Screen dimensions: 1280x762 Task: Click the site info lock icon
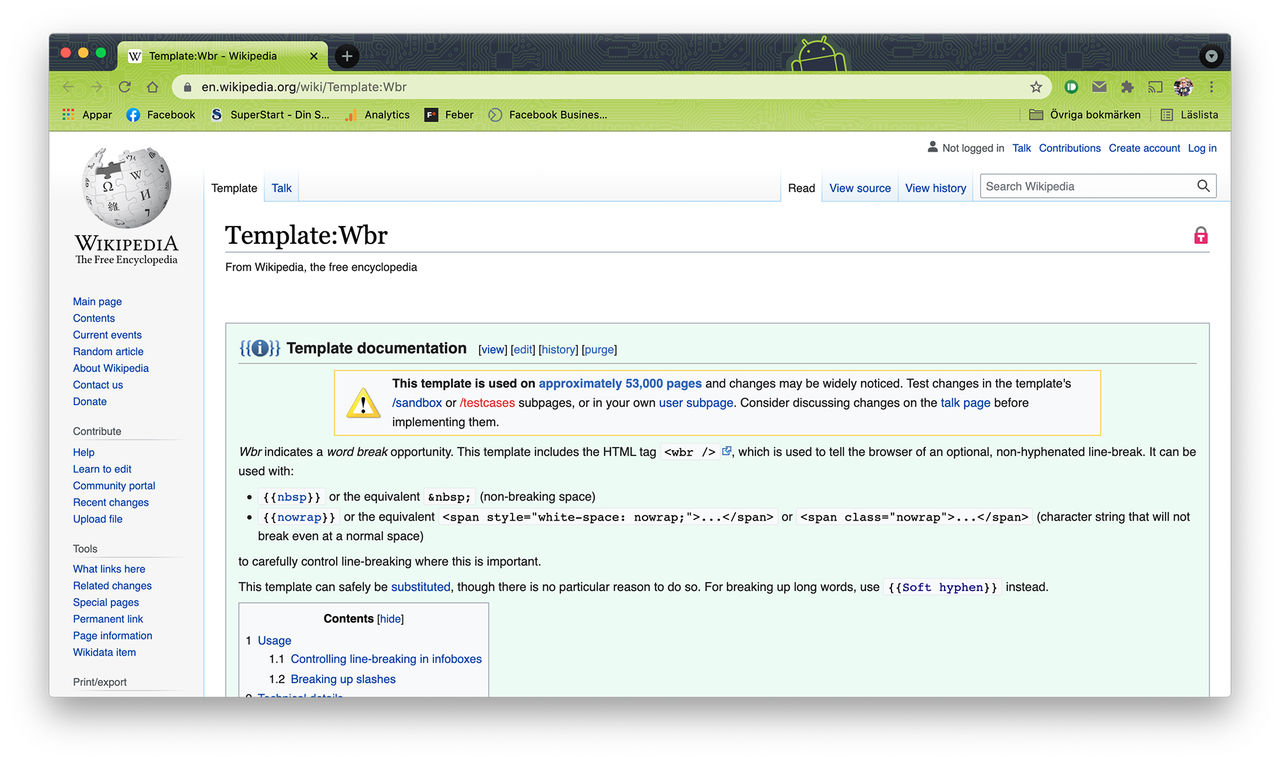click(x=187, y=87)
